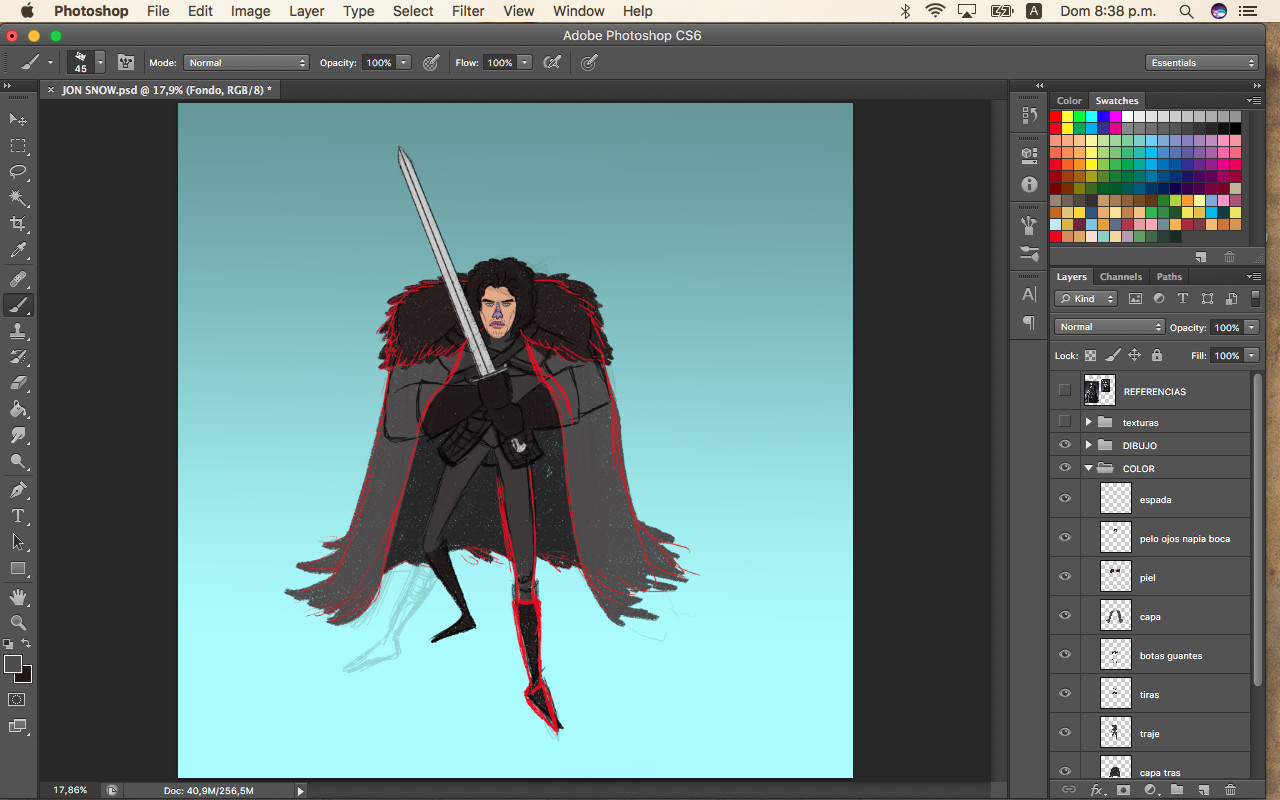
Task: Switch to the Color tab
Action: pos(1069,101)
